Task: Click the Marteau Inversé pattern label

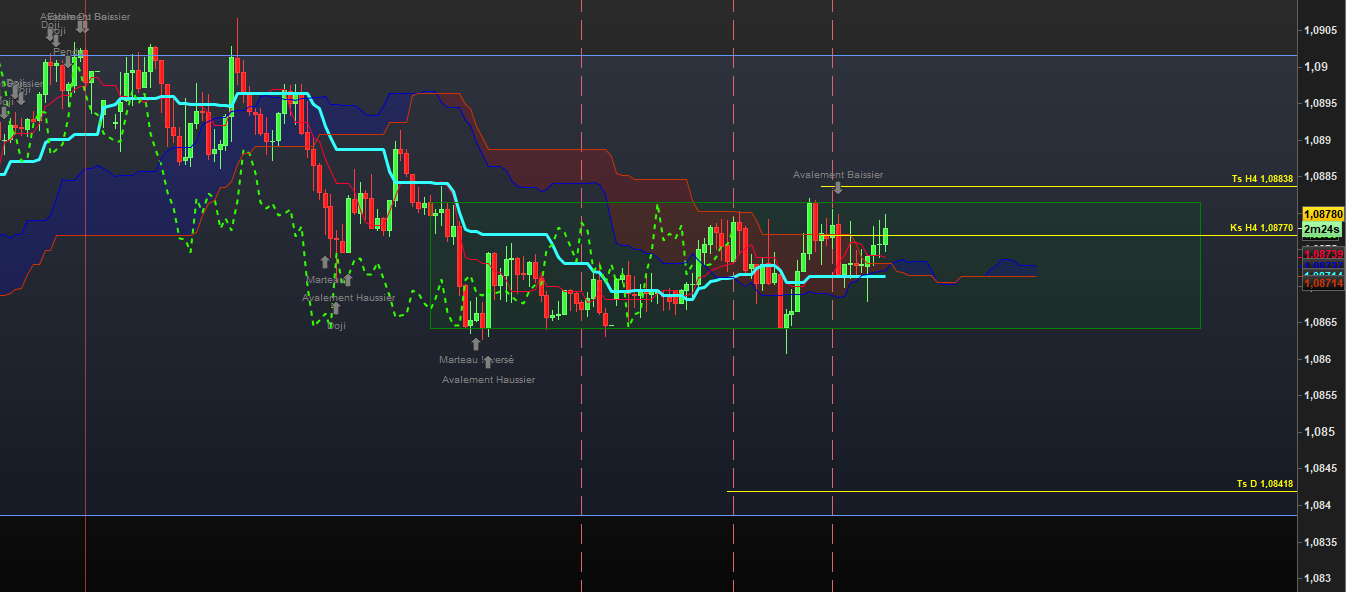Action: click(476, 359)
